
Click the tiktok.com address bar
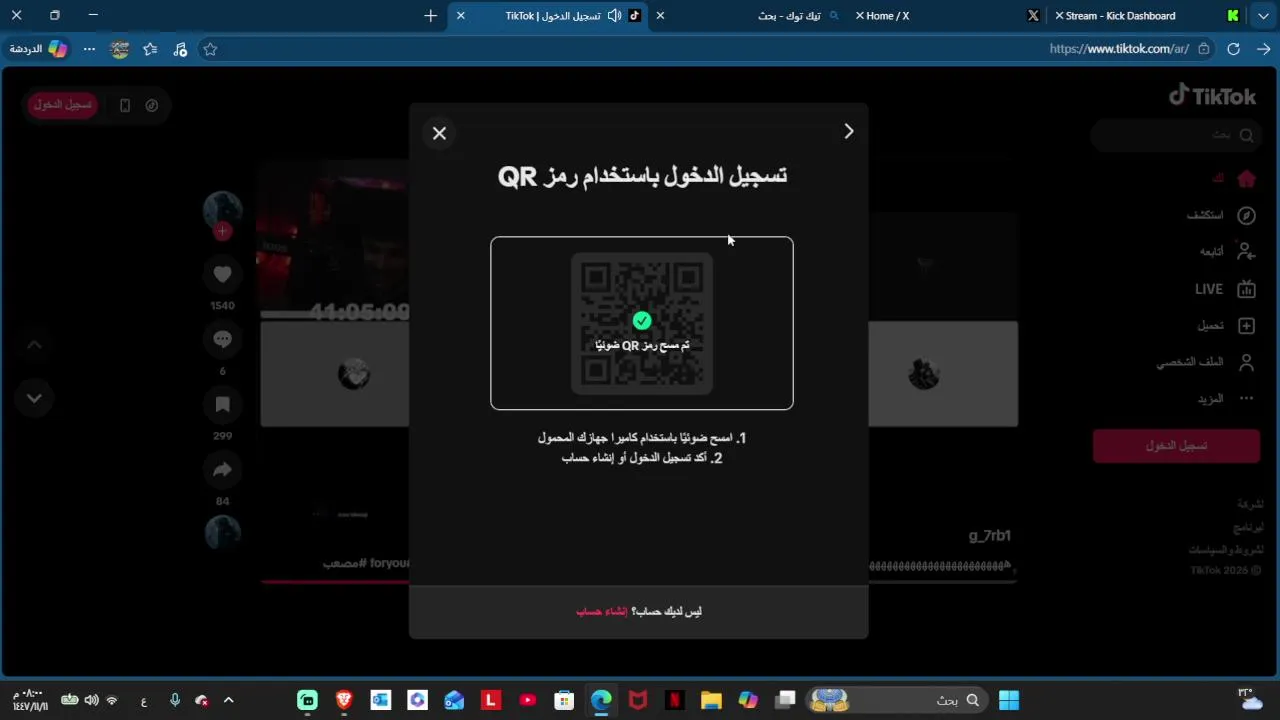point(1118,49)
